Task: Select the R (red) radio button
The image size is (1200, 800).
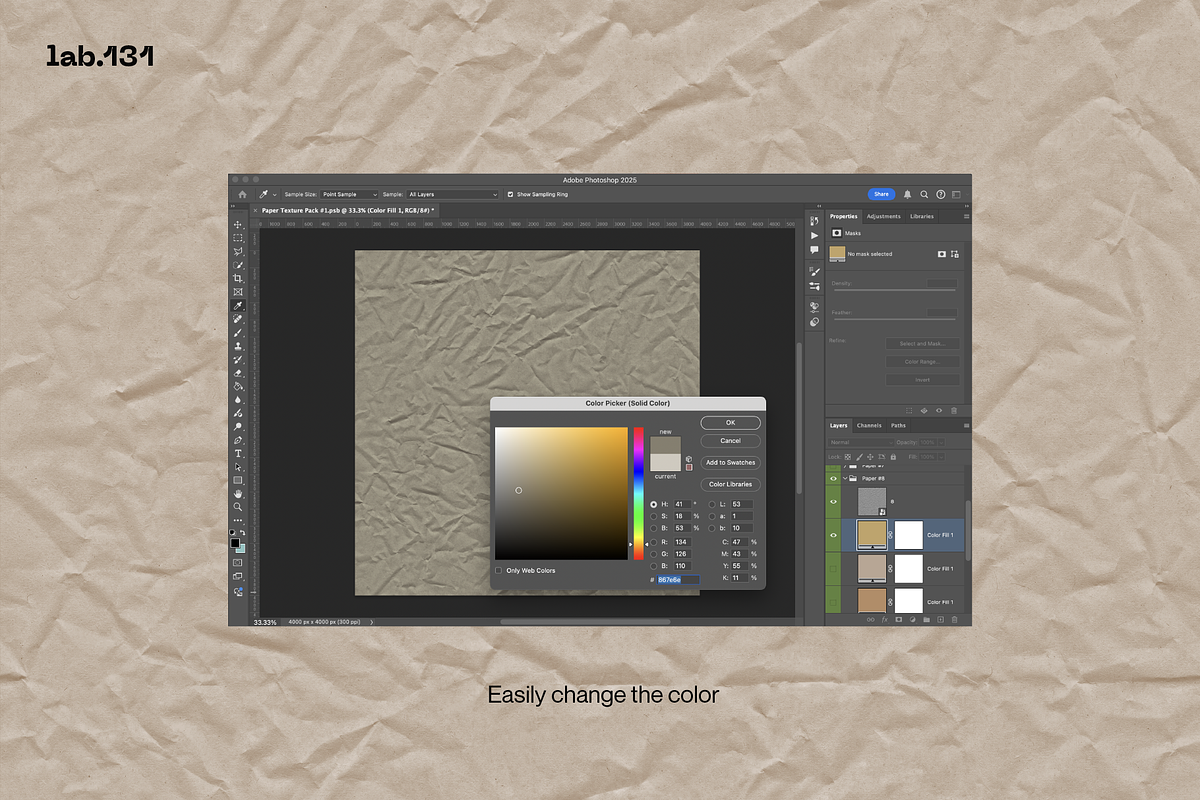Action: pyautogui.click(x=654, y=542)
